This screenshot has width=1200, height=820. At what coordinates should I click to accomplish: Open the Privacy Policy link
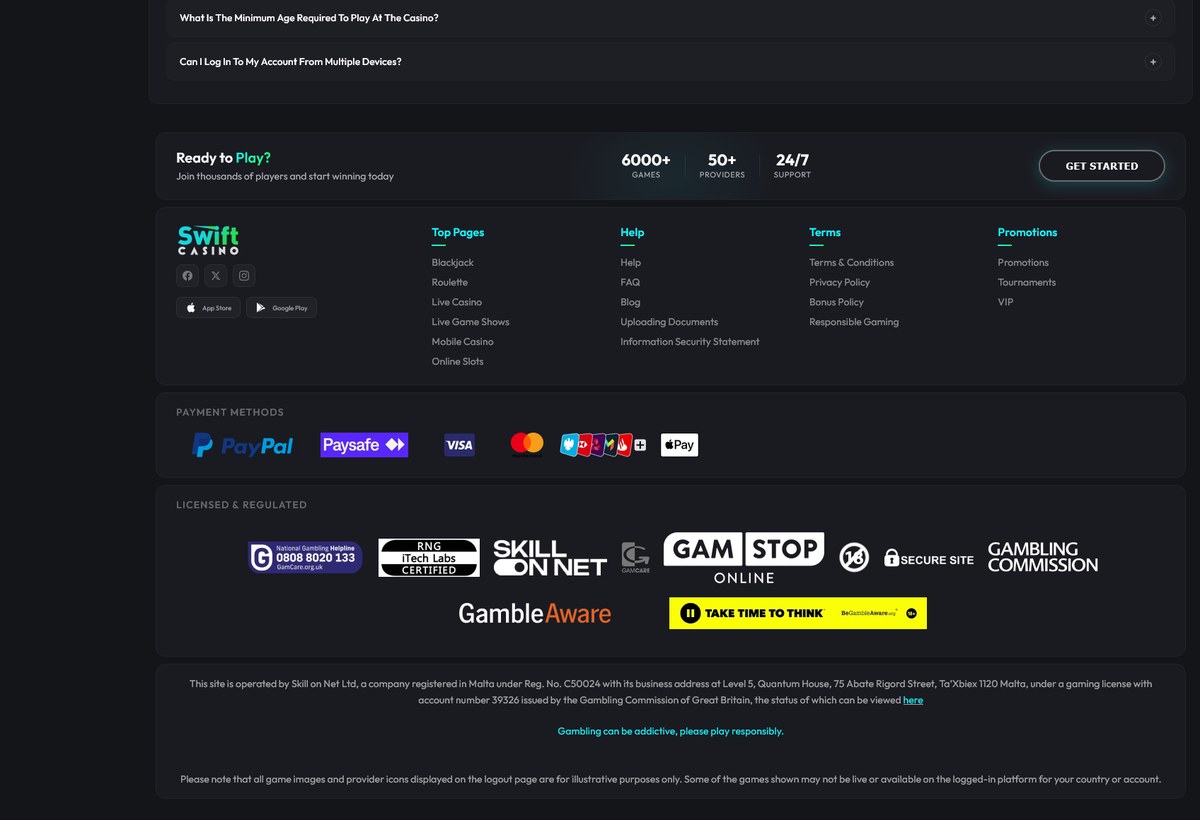840,282
